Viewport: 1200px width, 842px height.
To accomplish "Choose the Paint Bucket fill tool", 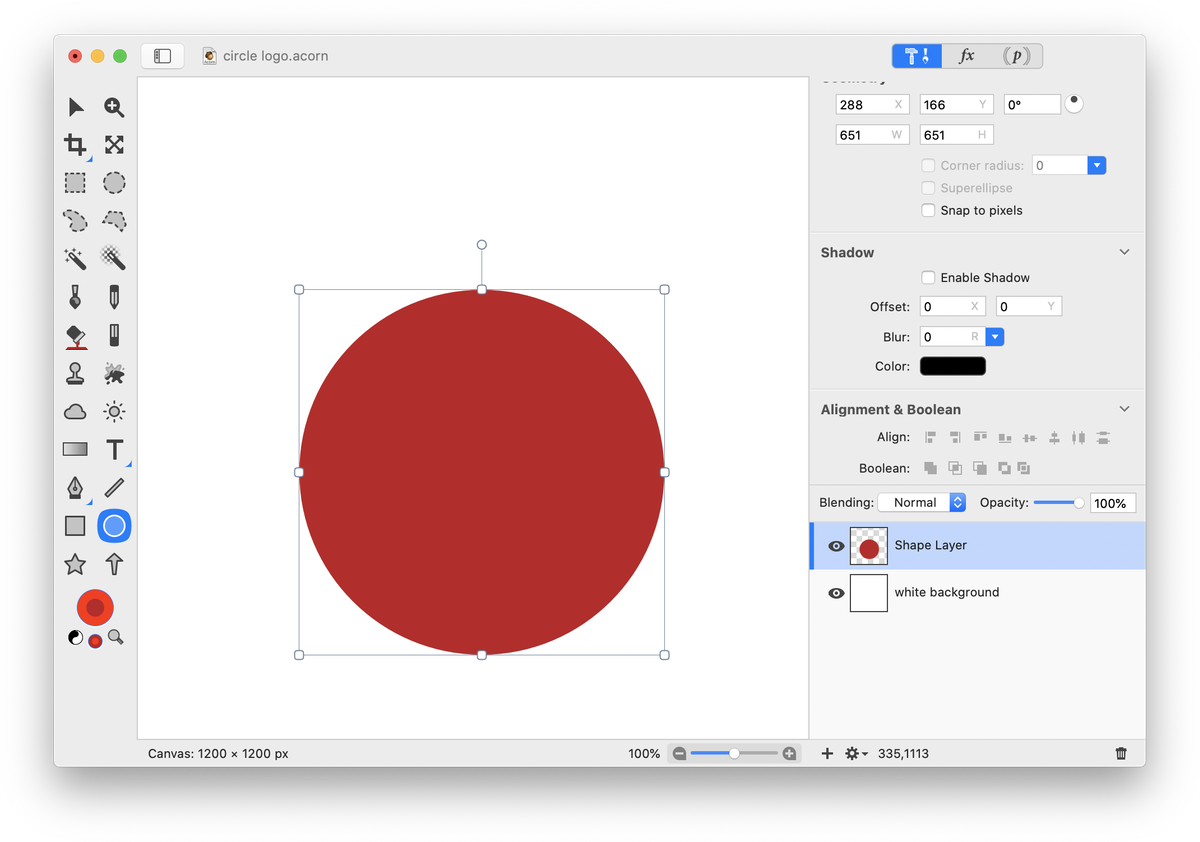I will (x=75, y=336).
